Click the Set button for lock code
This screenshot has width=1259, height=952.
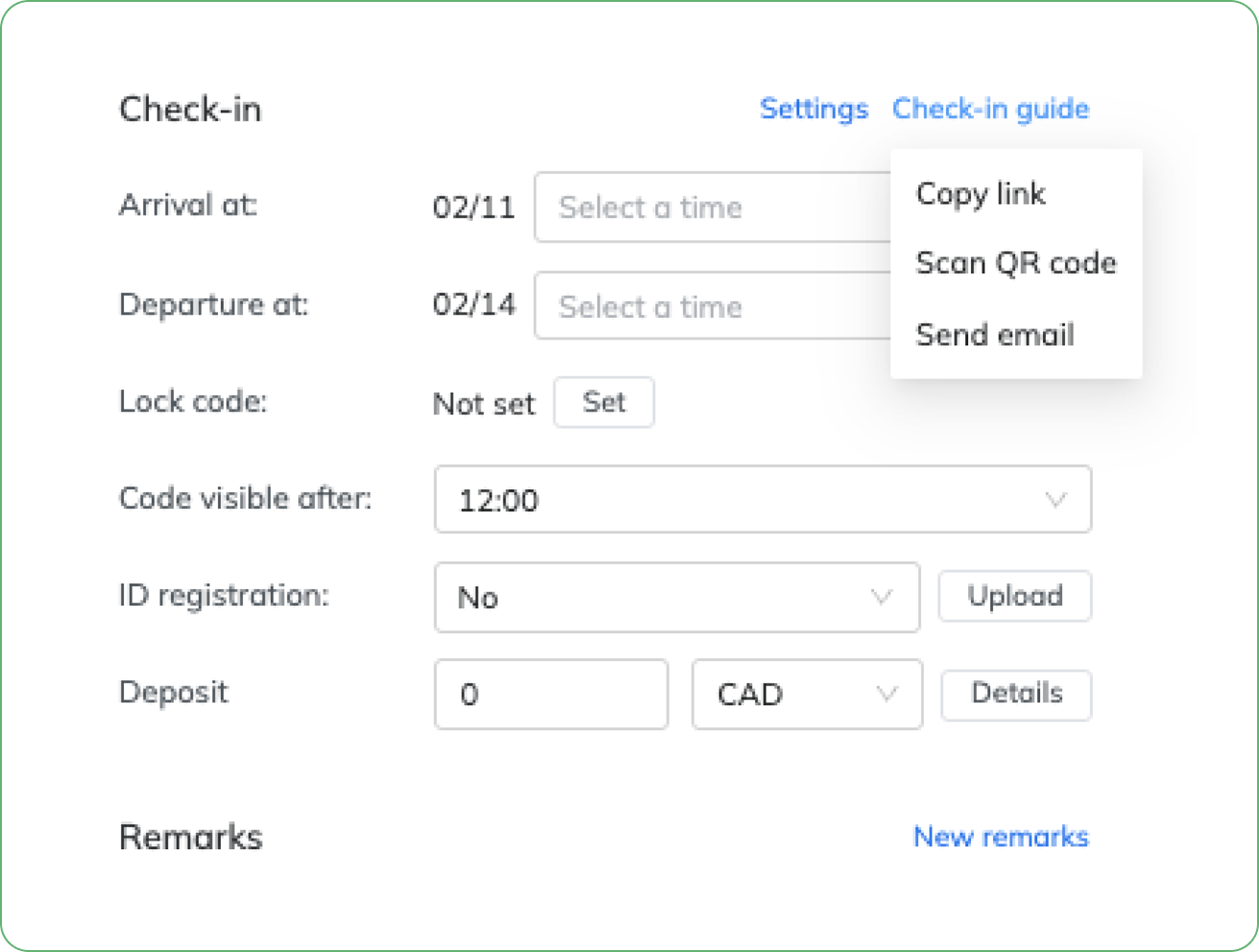pyautogui.click(x=605, y=402)
